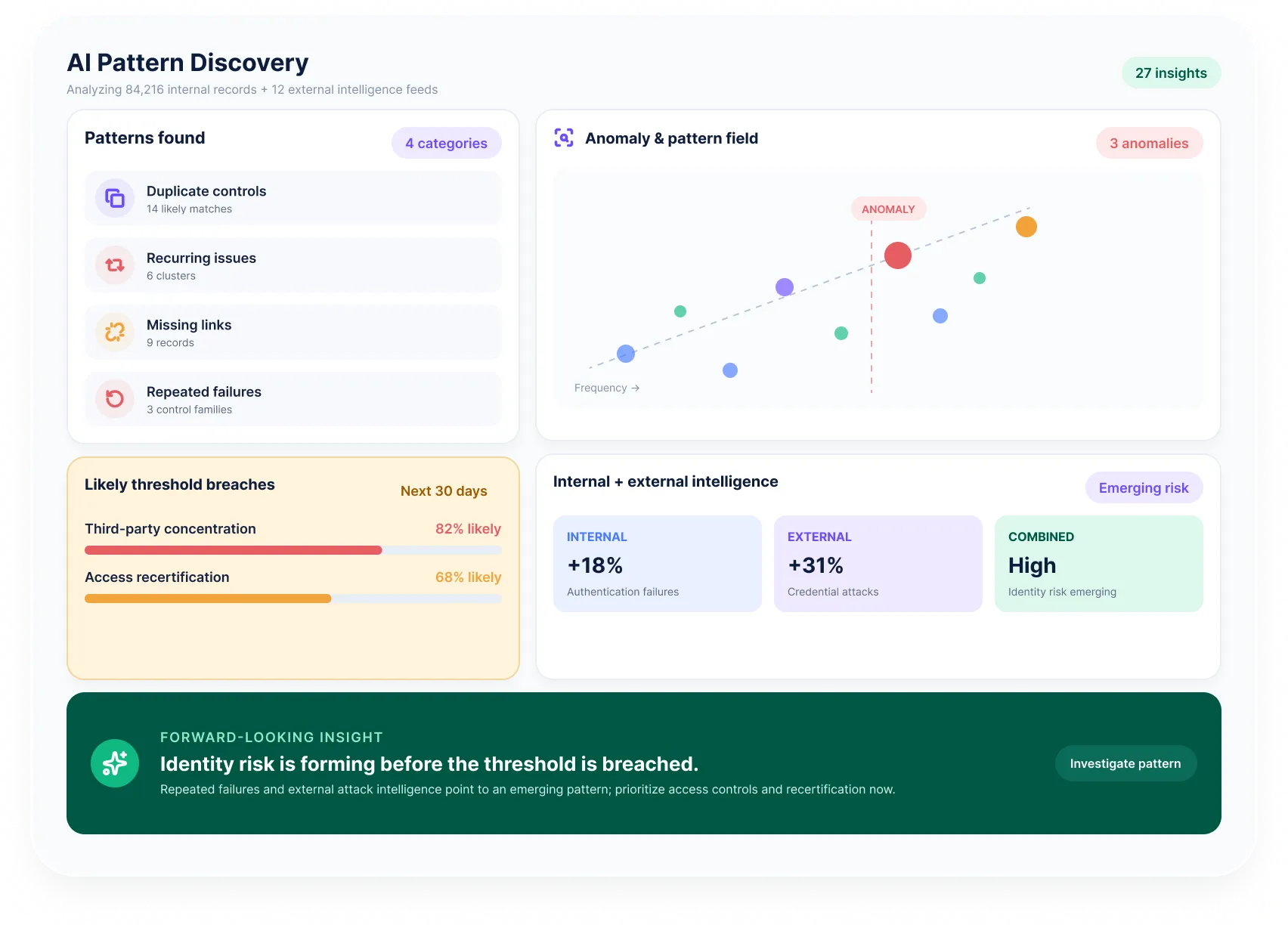
Task: Click the Recurring issues loop icon
Action: pos(115,265)
